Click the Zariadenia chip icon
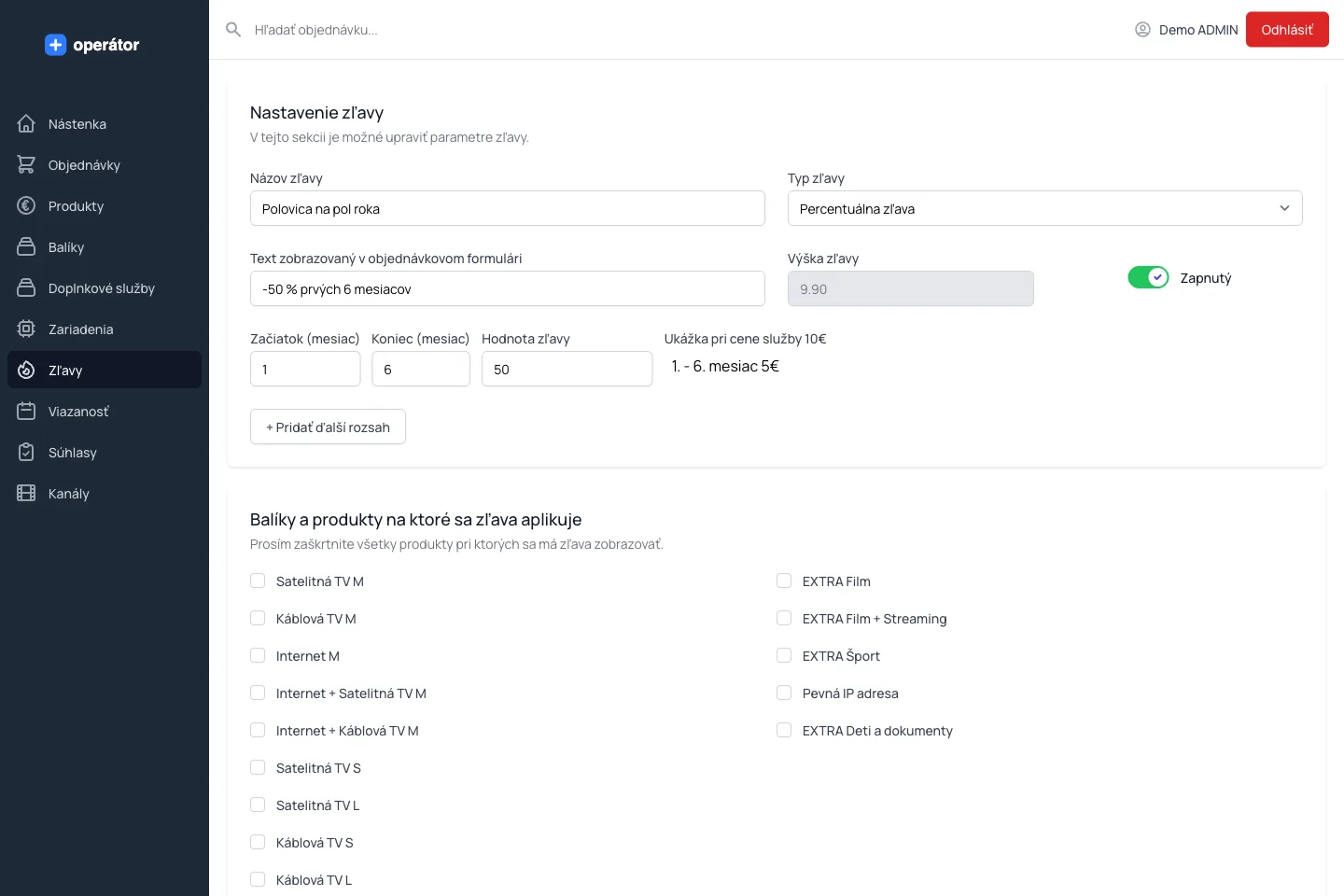Screen dimensions: 1344x896 [x=26, y=329]
